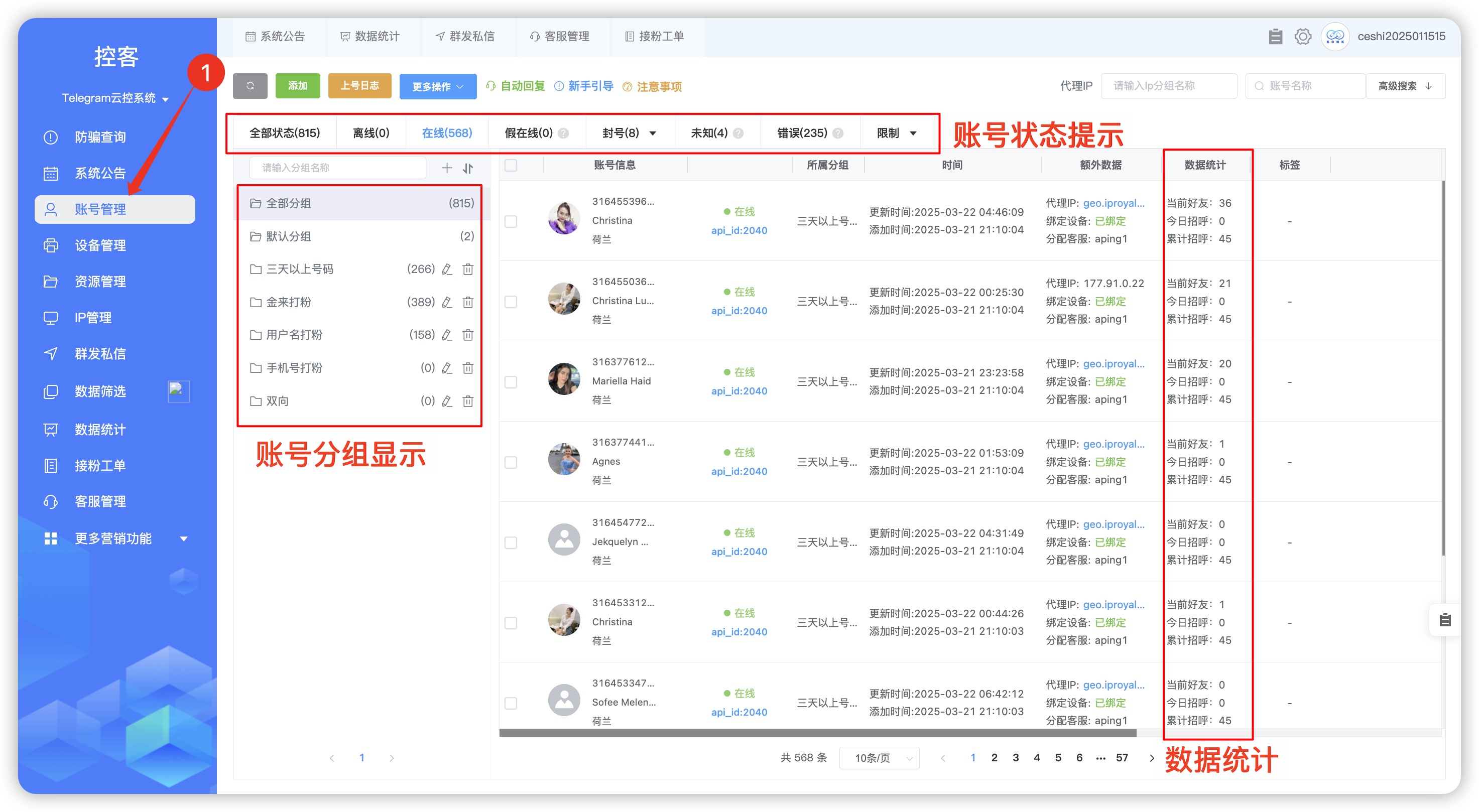The width and height of the screenshot is (1479, 812).
Task: Expand the 更多操作 dropdown
Action: click(437, 87)
